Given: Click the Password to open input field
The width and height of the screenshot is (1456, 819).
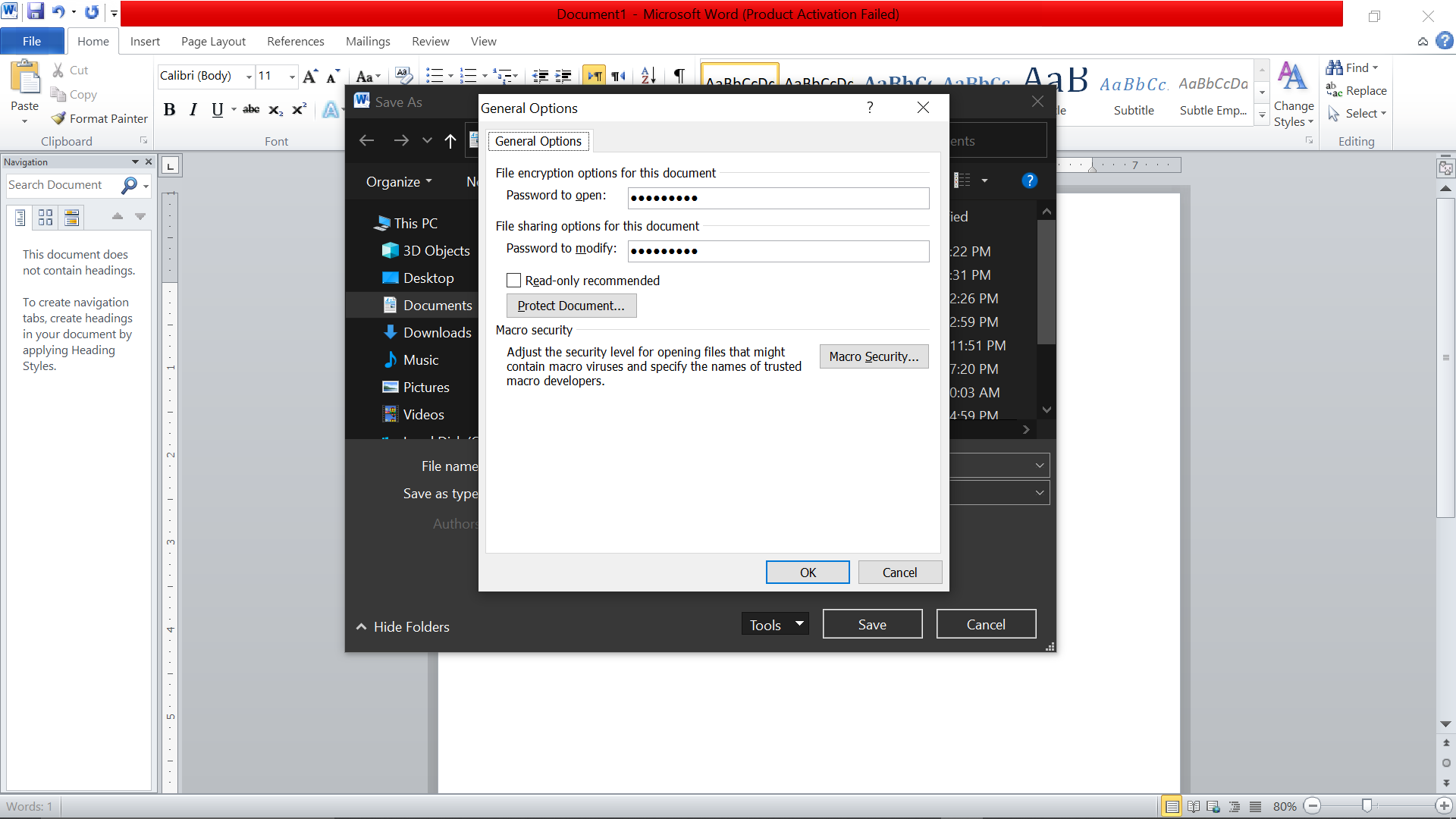Looking at the screenshot, I should pyautogui.click(x=778, y=197).
